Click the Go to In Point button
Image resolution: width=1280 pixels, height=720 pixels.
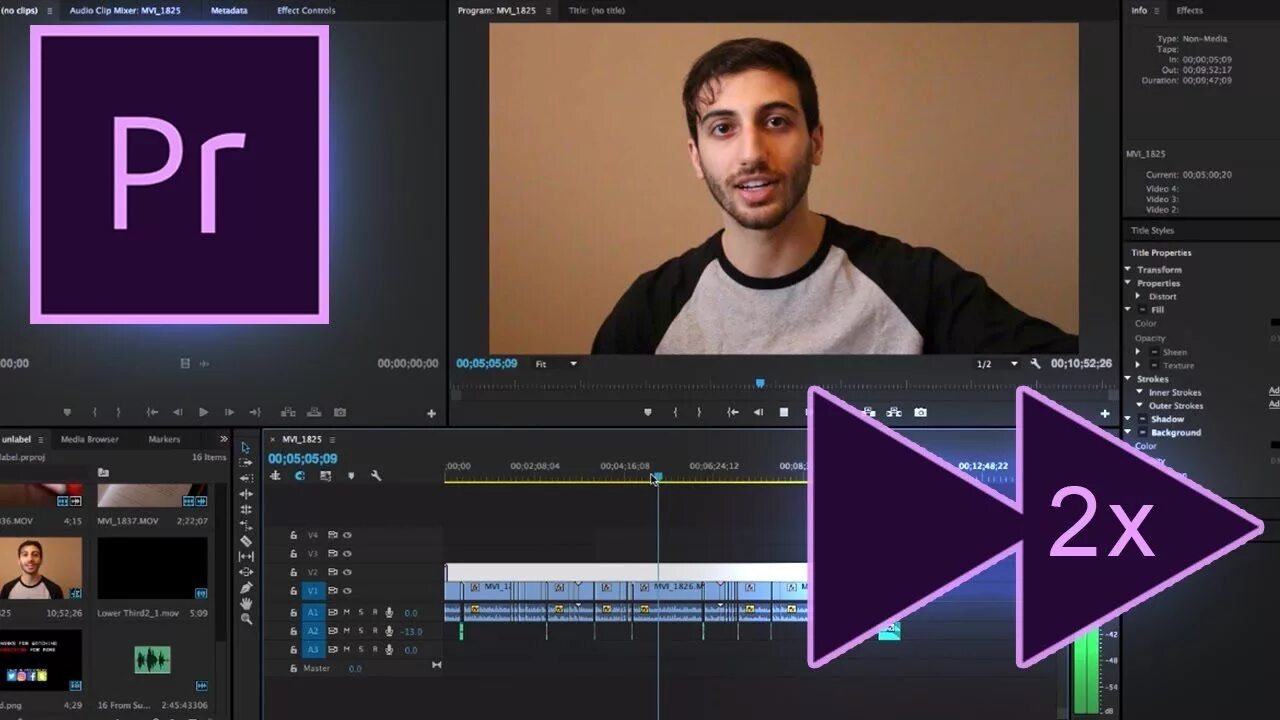pos(732,411)
